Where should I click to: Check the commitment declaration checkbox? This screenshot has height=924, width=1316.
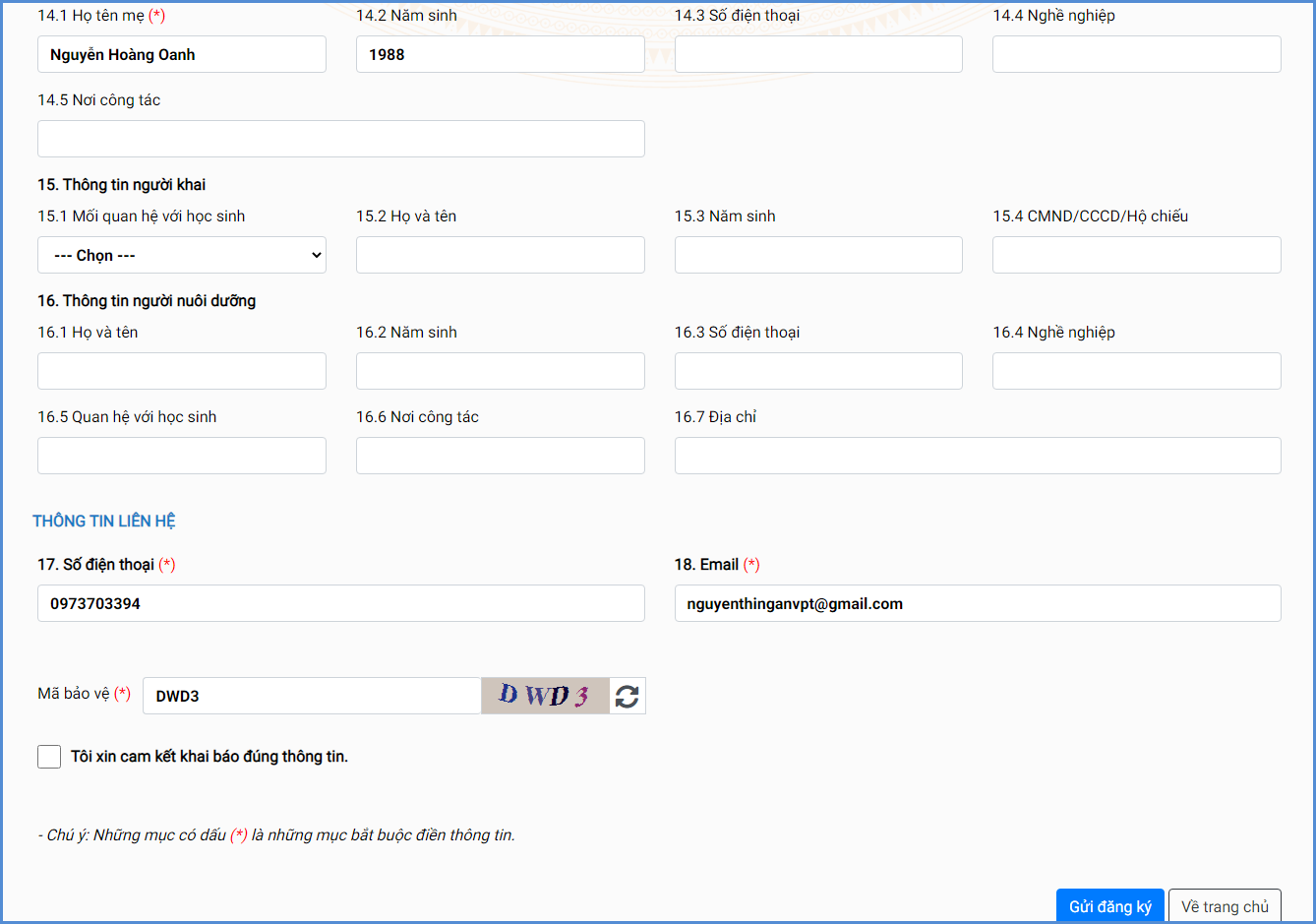point(49,757)
